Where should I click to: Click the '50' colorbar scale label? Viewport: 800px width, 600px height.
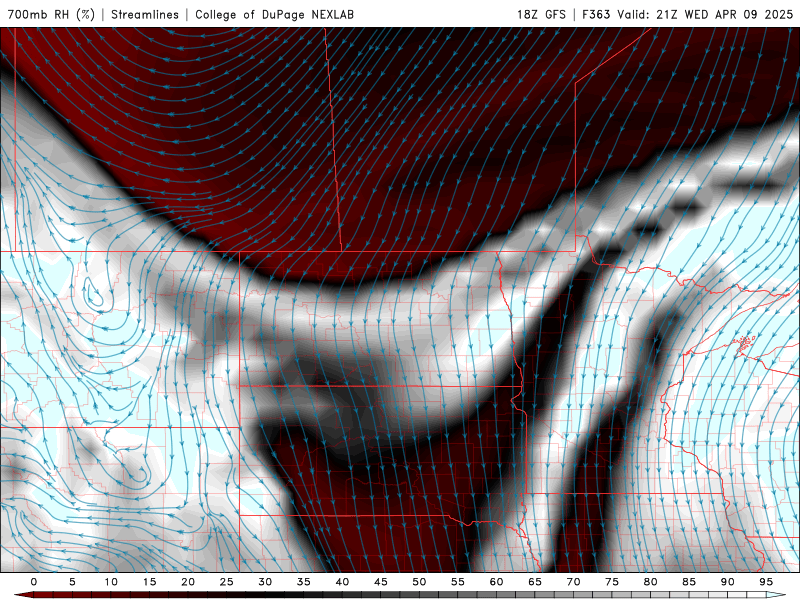click(419, 582)
